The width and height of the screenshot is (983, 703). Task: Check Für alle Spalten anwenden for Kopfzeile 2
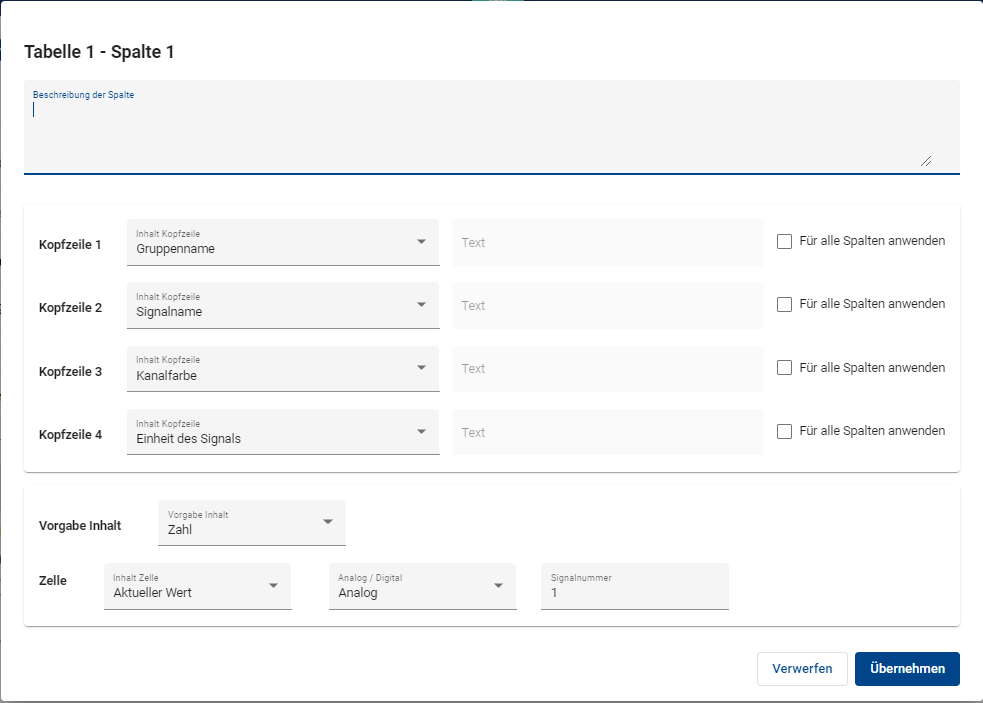pyautogui.click(x=785, y=304)
